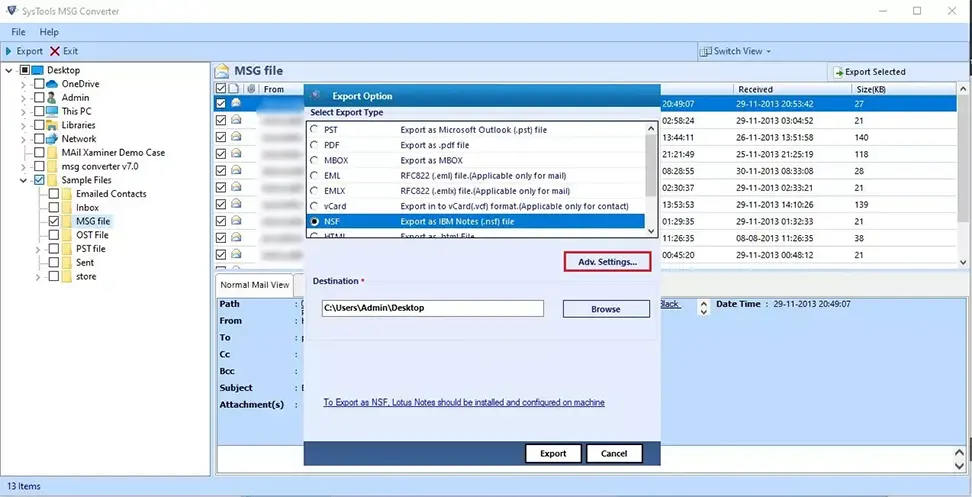The width and height of the screenshot is (972, 497).
Task: Click the From column header
Action: pos(274,89)
